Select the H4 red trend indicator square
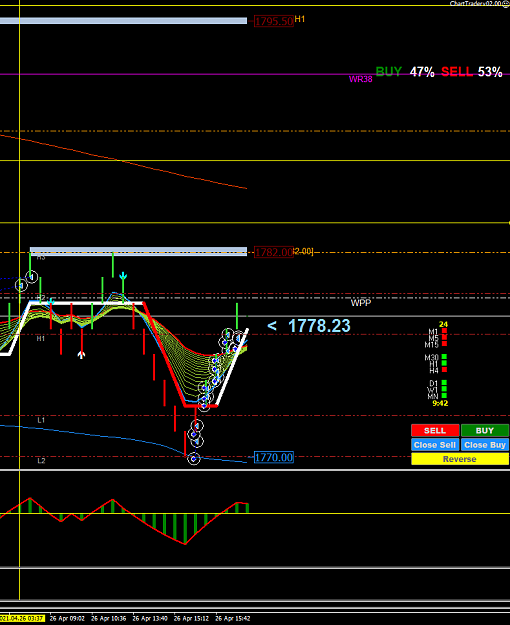 pyautogui.click(x=444, y=370)
